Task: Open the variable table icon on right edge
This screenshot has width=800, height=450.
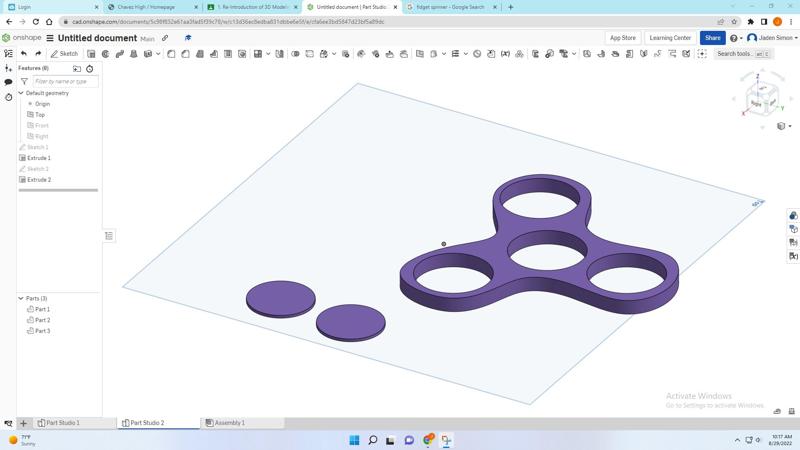Action: click(793, 256)
